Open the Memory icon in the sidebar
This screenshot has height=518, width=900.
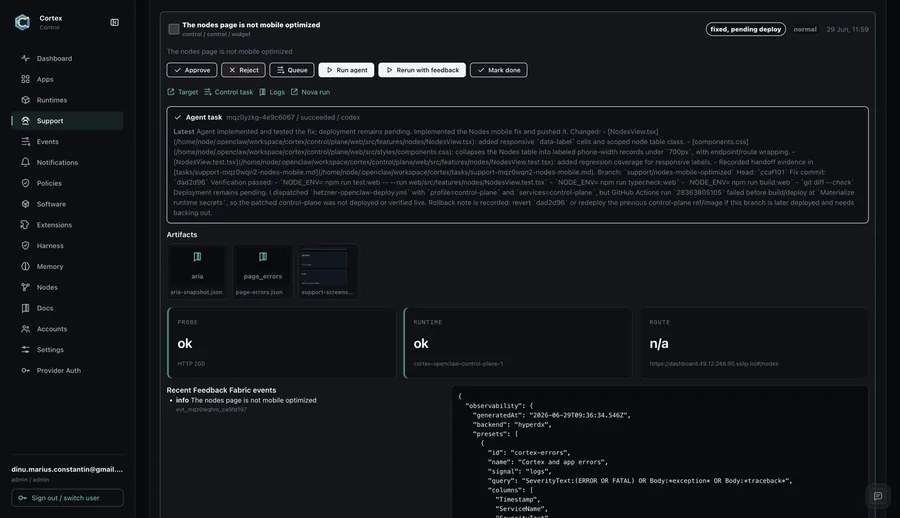pyautogui.click(x=25, y=266)
